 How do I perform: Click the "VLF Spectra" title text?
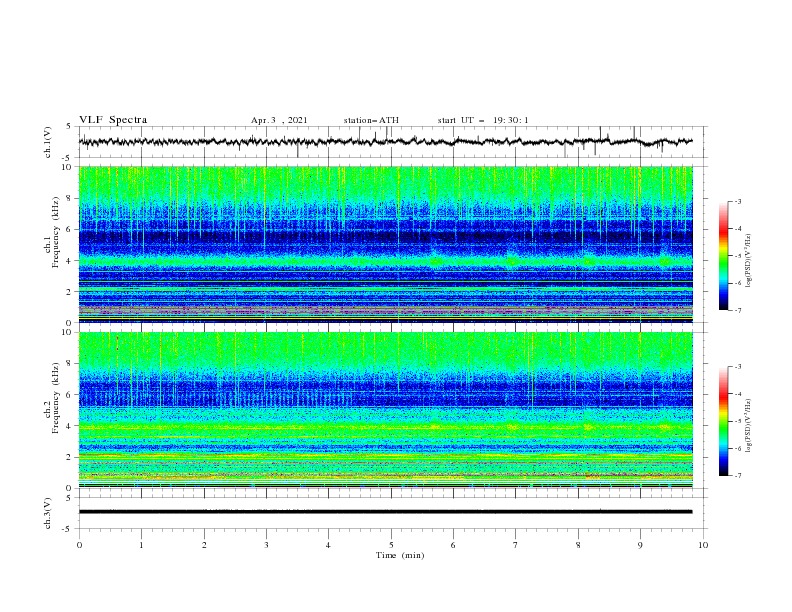tap(113, 120)
